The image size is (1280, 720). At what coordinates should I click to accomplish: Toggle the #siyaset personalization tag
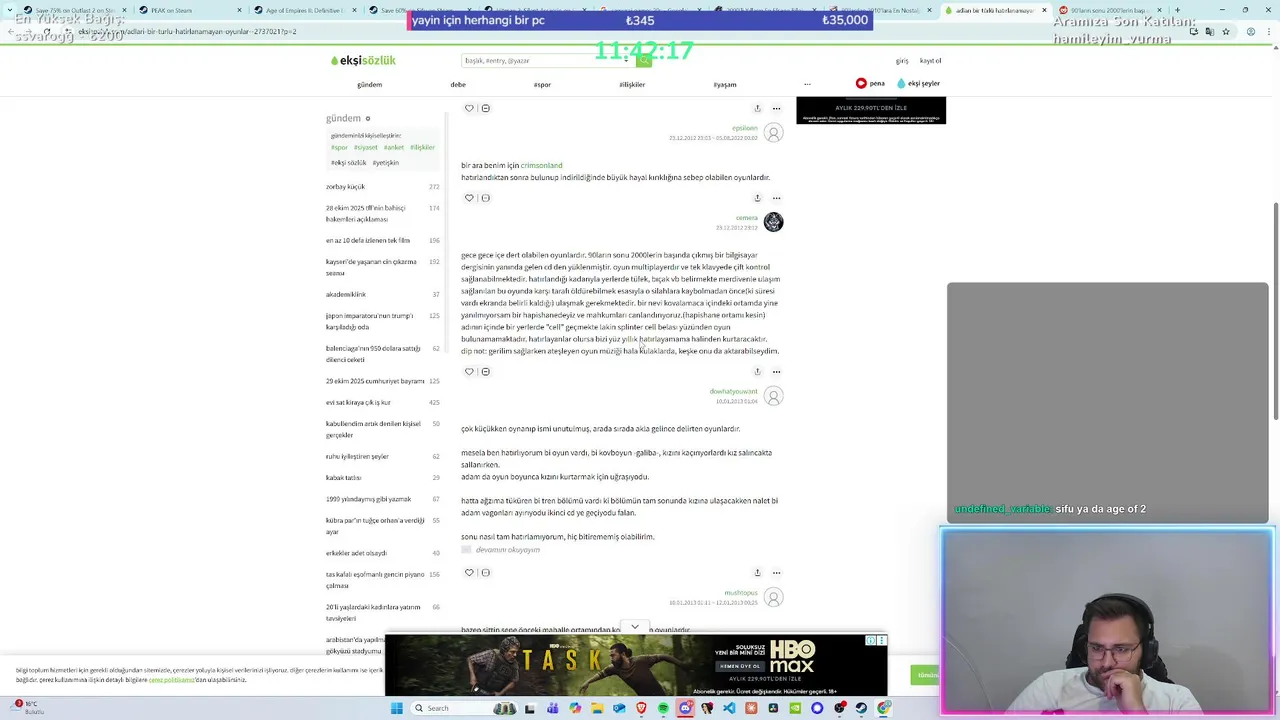click(365, 147)
